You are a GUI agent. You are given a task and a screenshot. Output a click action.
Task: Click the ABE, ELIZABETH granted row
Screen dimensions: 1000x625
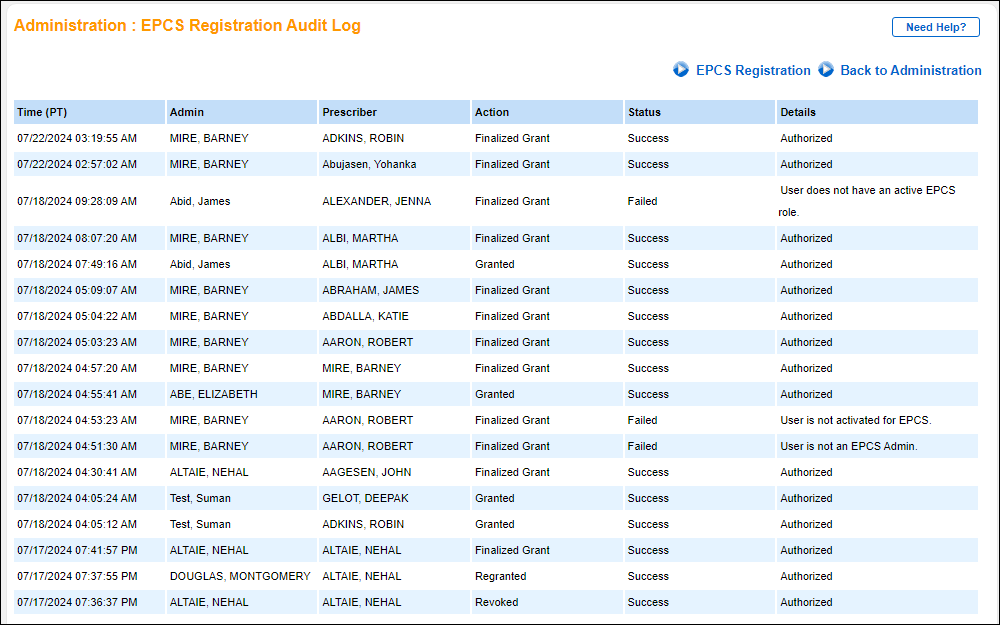400,394
